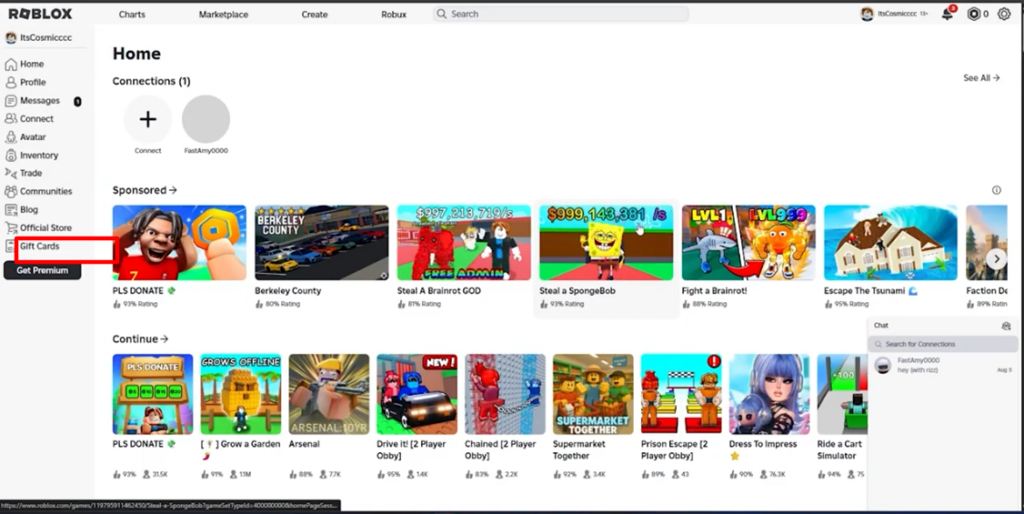
Task: Click the Official Store cart icon
Action: (x=11, y=228)
